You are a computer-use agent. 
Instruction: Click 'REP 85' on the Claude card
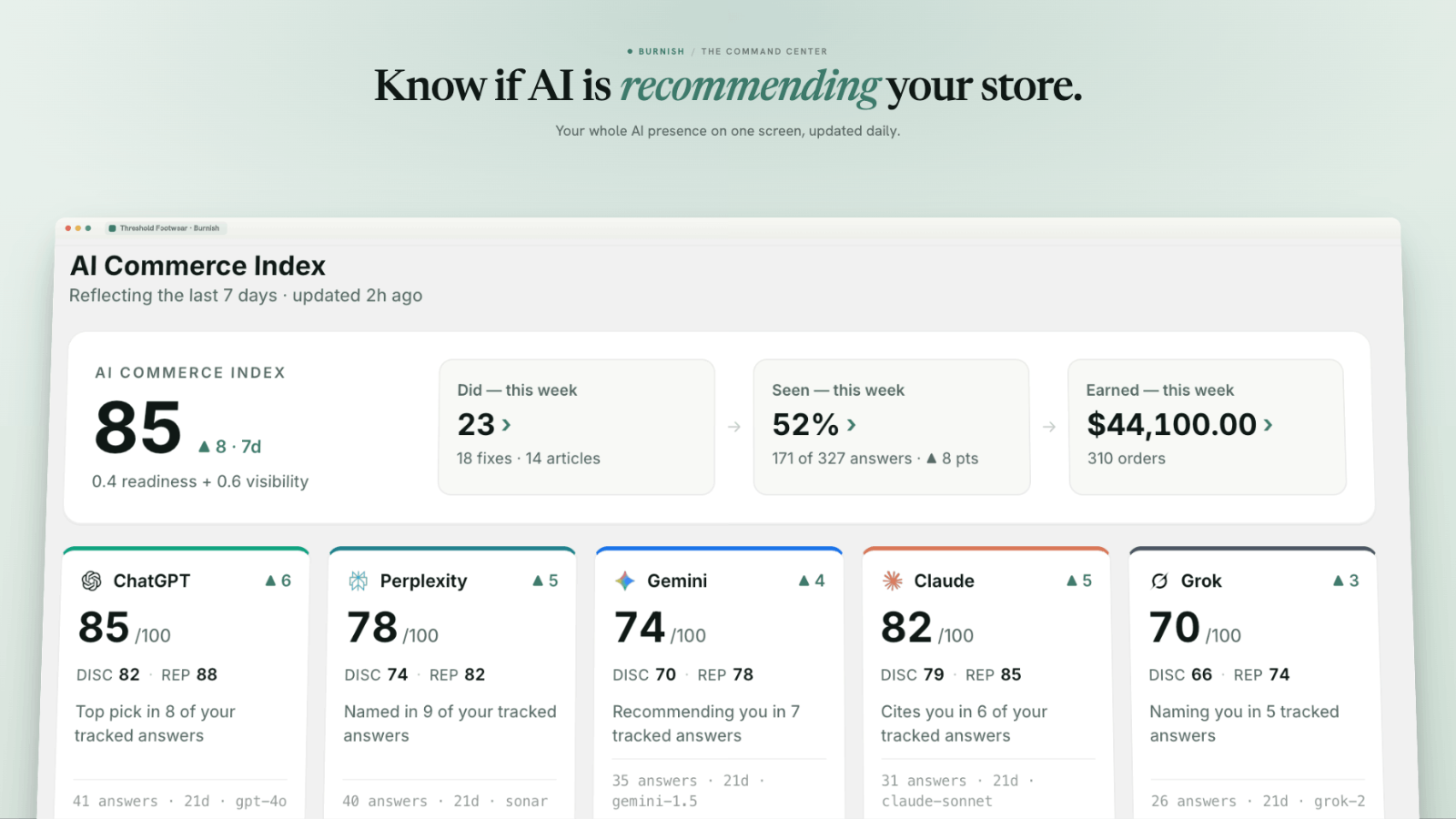(993, 675)
